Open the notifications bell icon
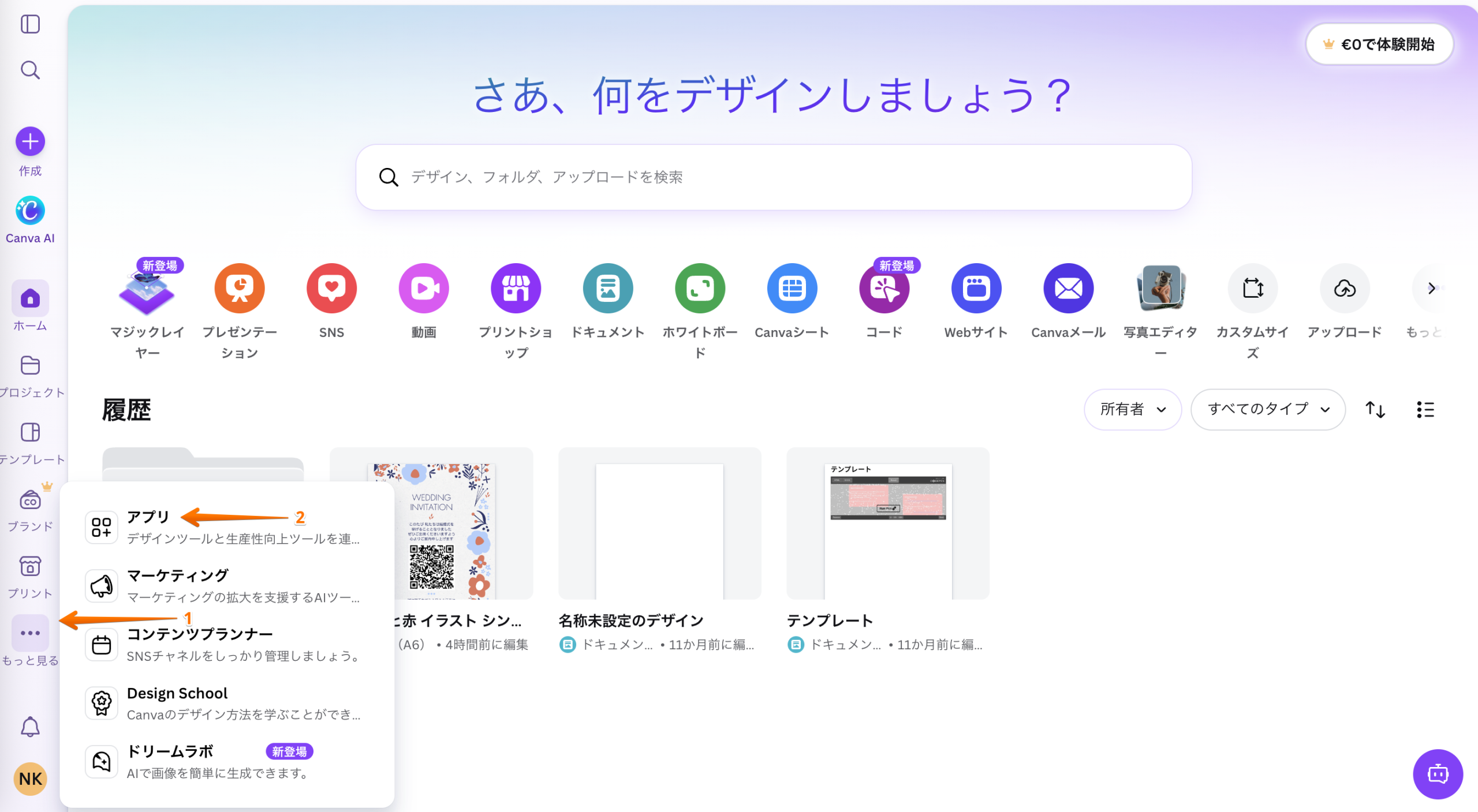1478x812 pixels. coord(30,727)
